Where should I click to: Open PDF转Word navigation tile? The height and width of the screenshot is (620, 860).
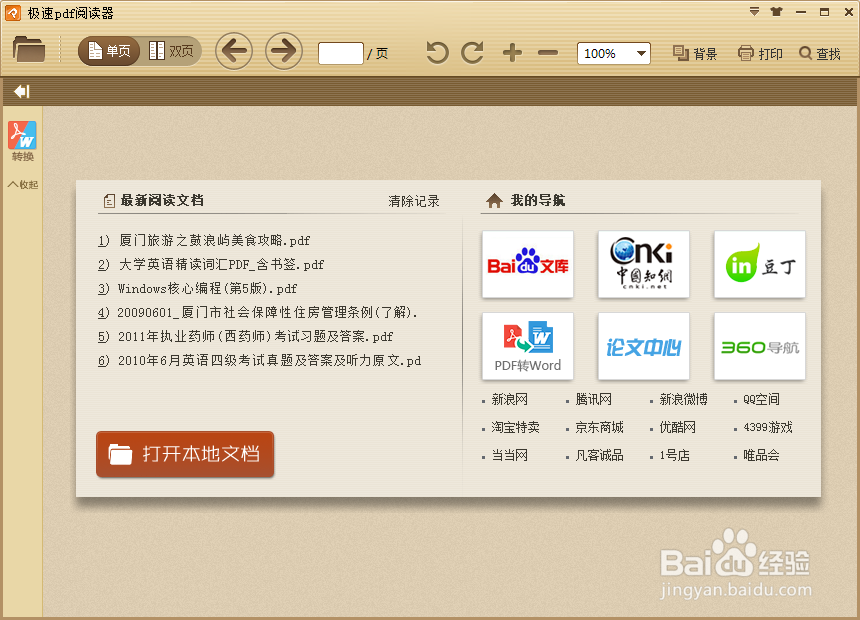pyautogui.click(x=528, y=346)
